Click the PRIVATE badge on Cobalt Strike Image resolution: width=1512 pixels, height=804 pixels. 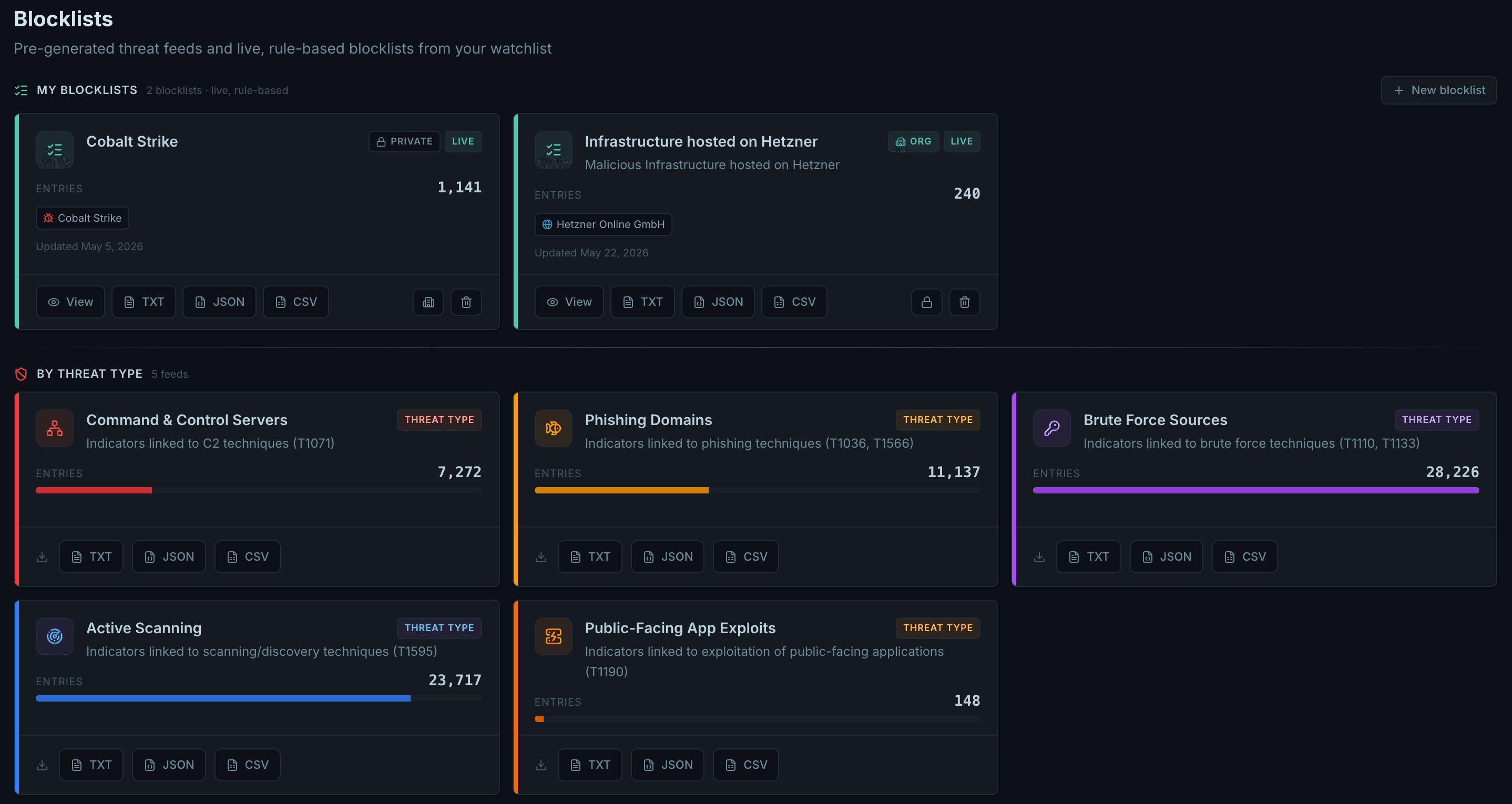click(404, 141)
